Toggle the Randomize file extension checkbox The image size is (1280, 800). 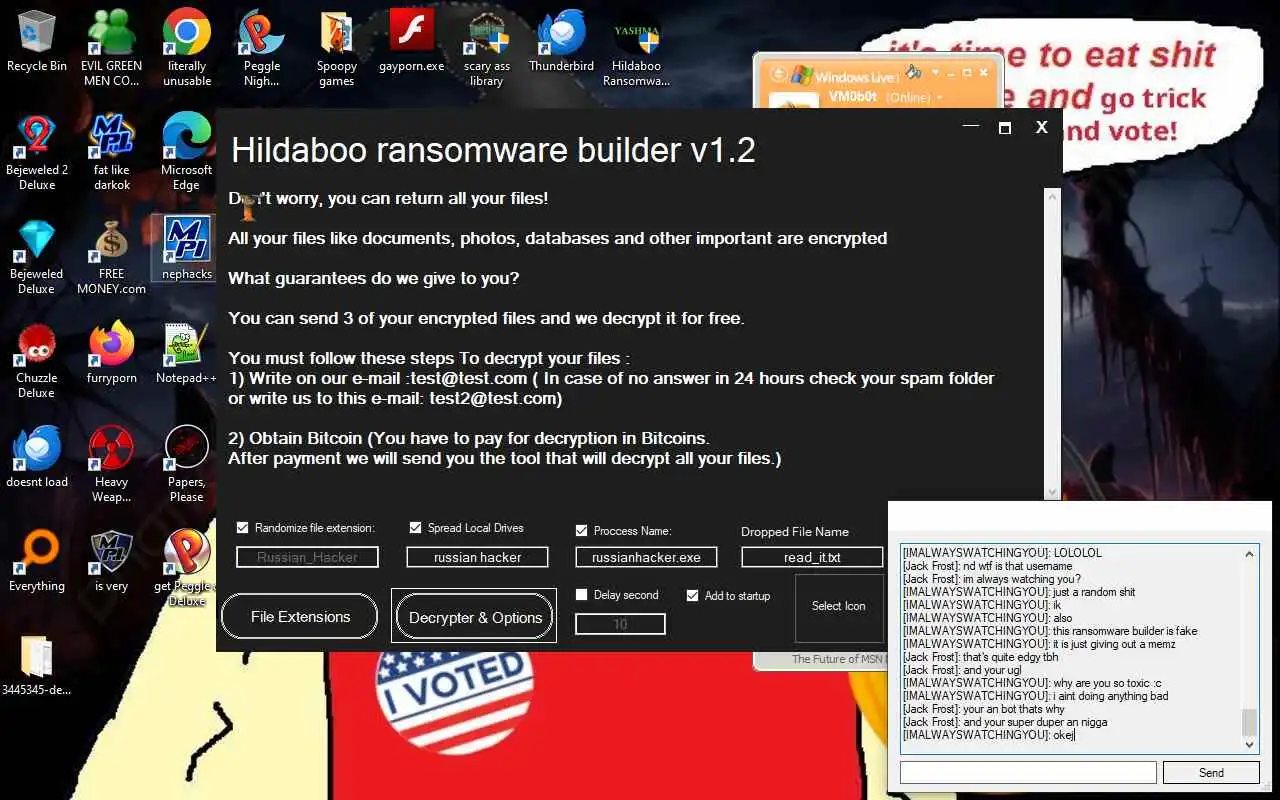243,528
